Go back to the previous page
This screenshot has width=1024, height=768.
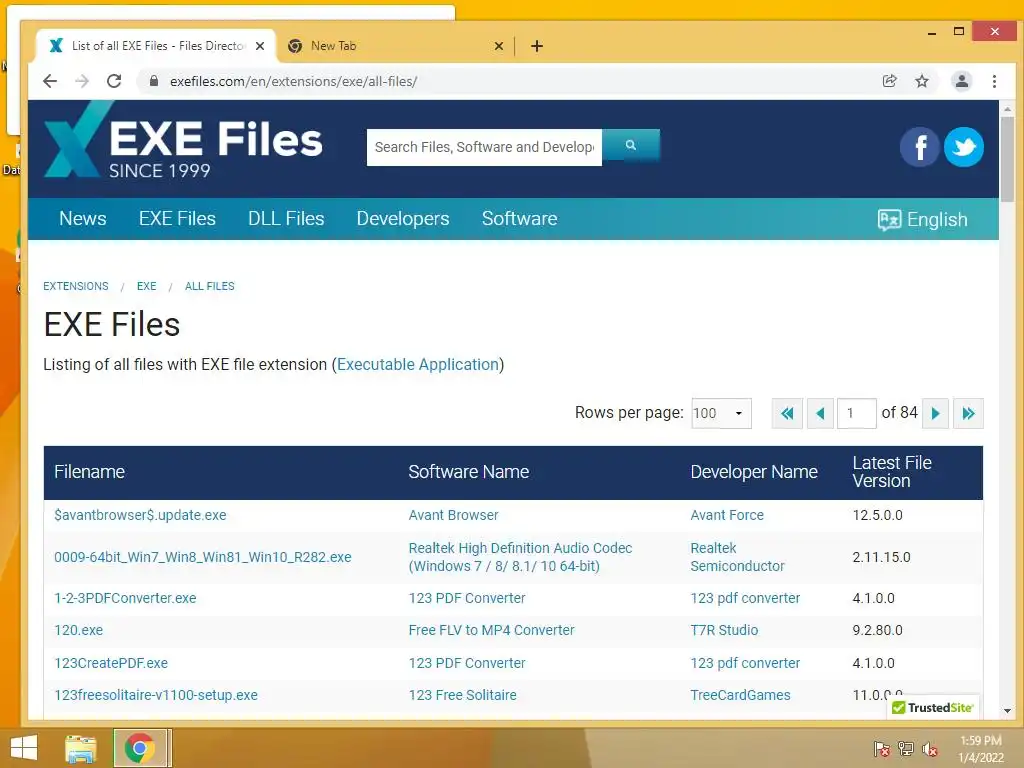[x=50, y=81]
